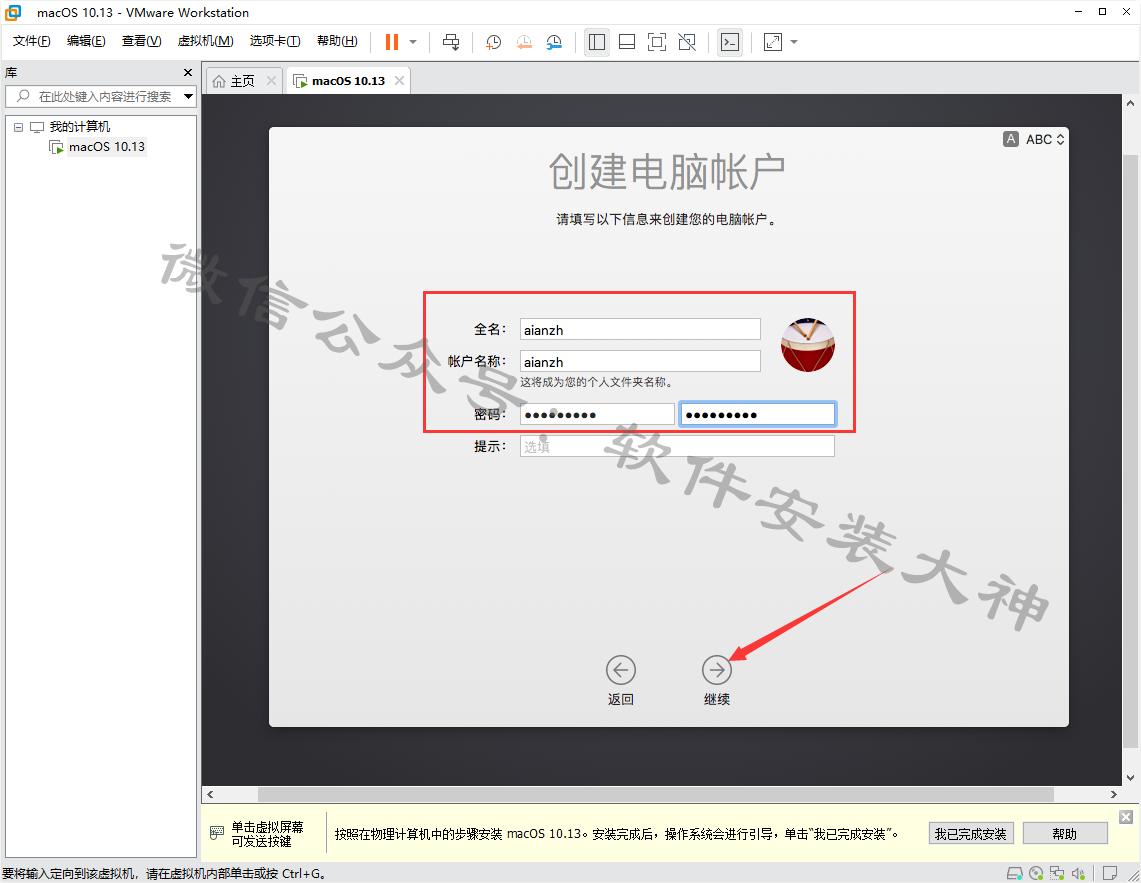Click the 提示 hint field

point(677,446)
